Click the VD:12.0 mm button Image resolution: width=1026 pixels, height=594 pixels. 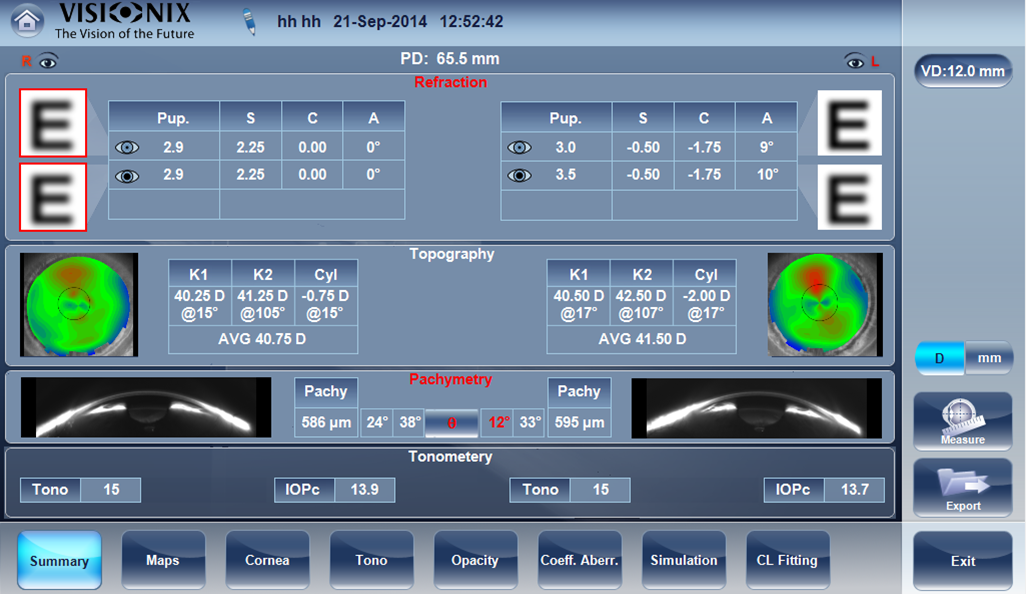pyautogui.click(x=961, y=71)
